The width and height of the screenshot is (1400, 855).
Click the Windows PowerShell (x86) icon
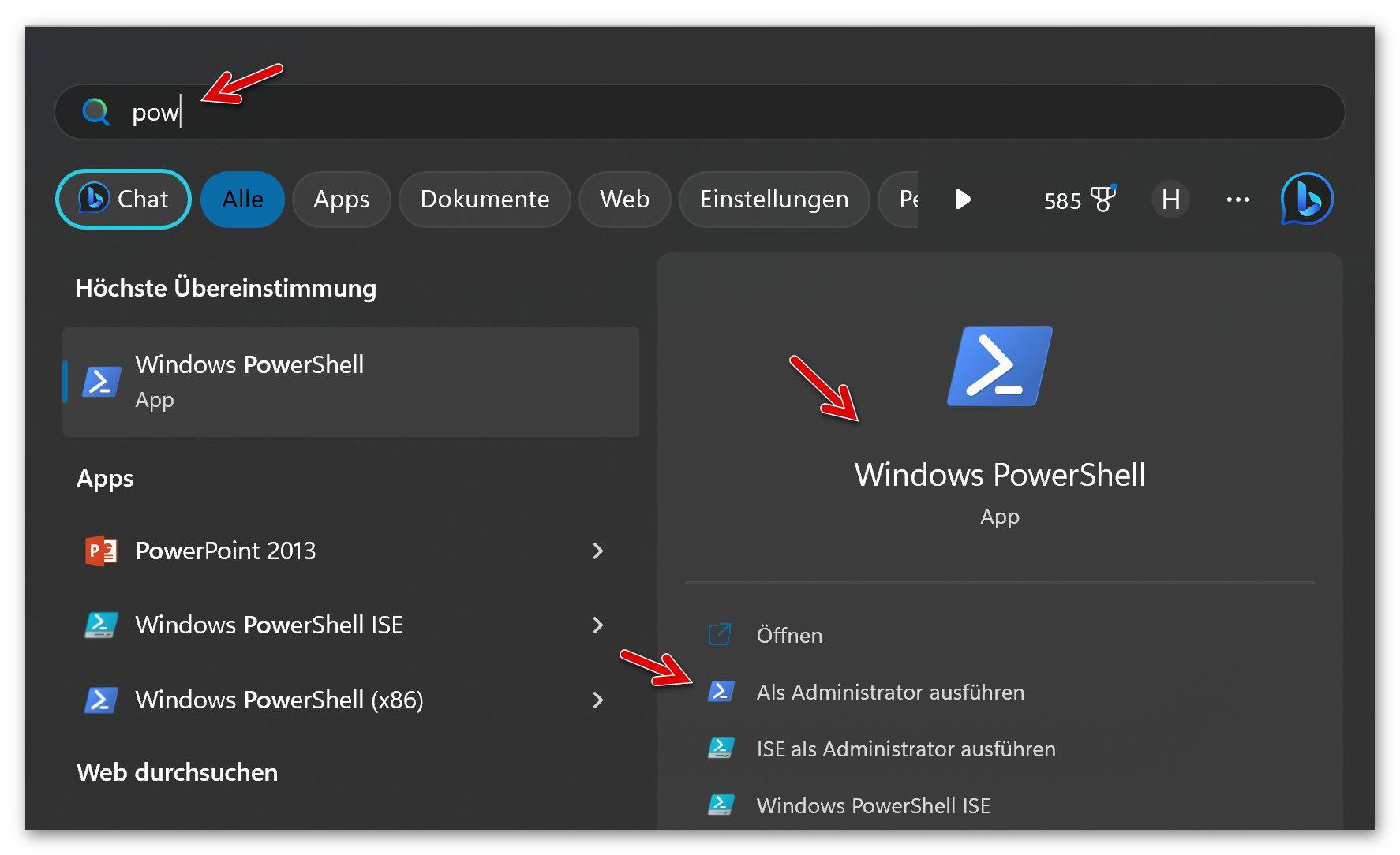pos(101,700)
